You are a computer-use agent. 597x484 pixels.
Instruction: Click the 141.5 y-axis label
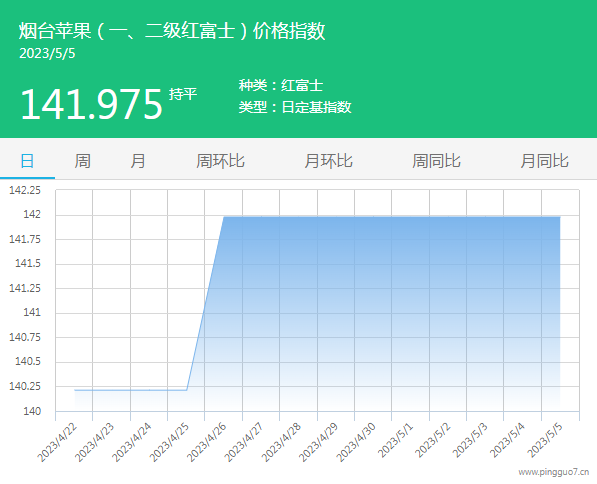pos(28,264)
